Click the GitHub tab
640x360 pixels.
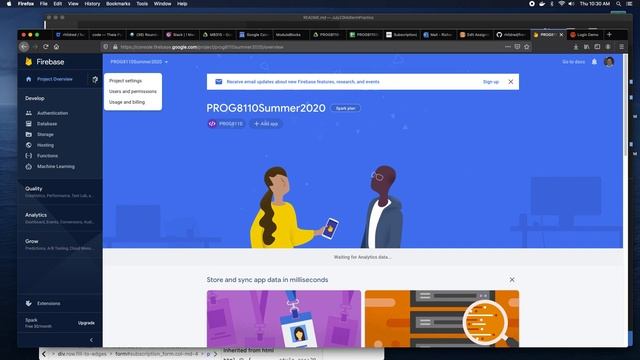511,35
